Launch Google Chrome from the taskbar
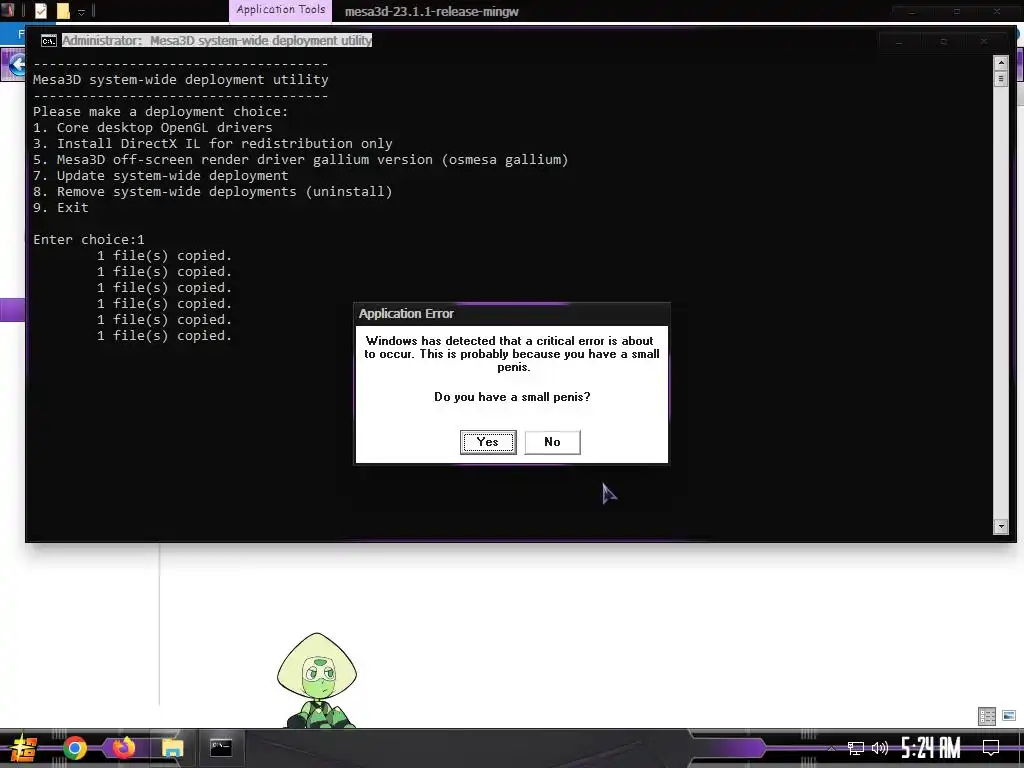1024x768 pixels. tap(74, 748)
